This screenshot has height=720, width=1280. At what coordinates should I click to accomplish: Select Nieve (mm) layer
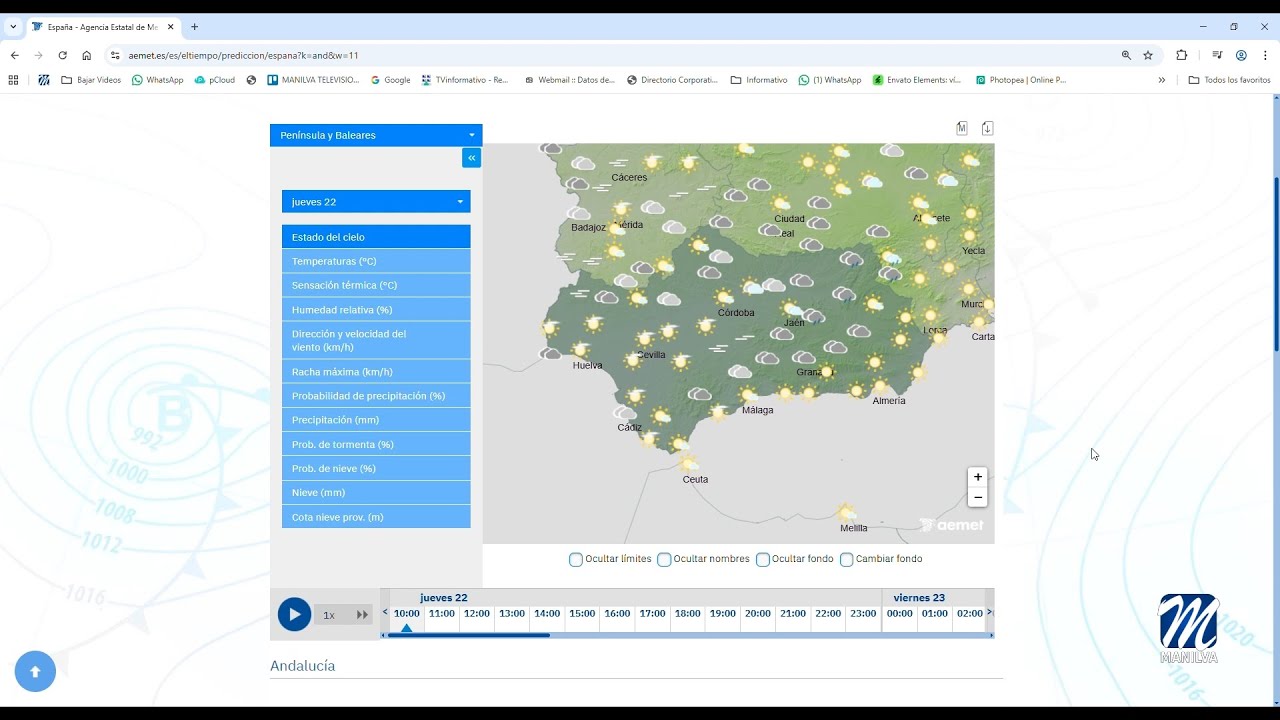click(x=376, y=493)
